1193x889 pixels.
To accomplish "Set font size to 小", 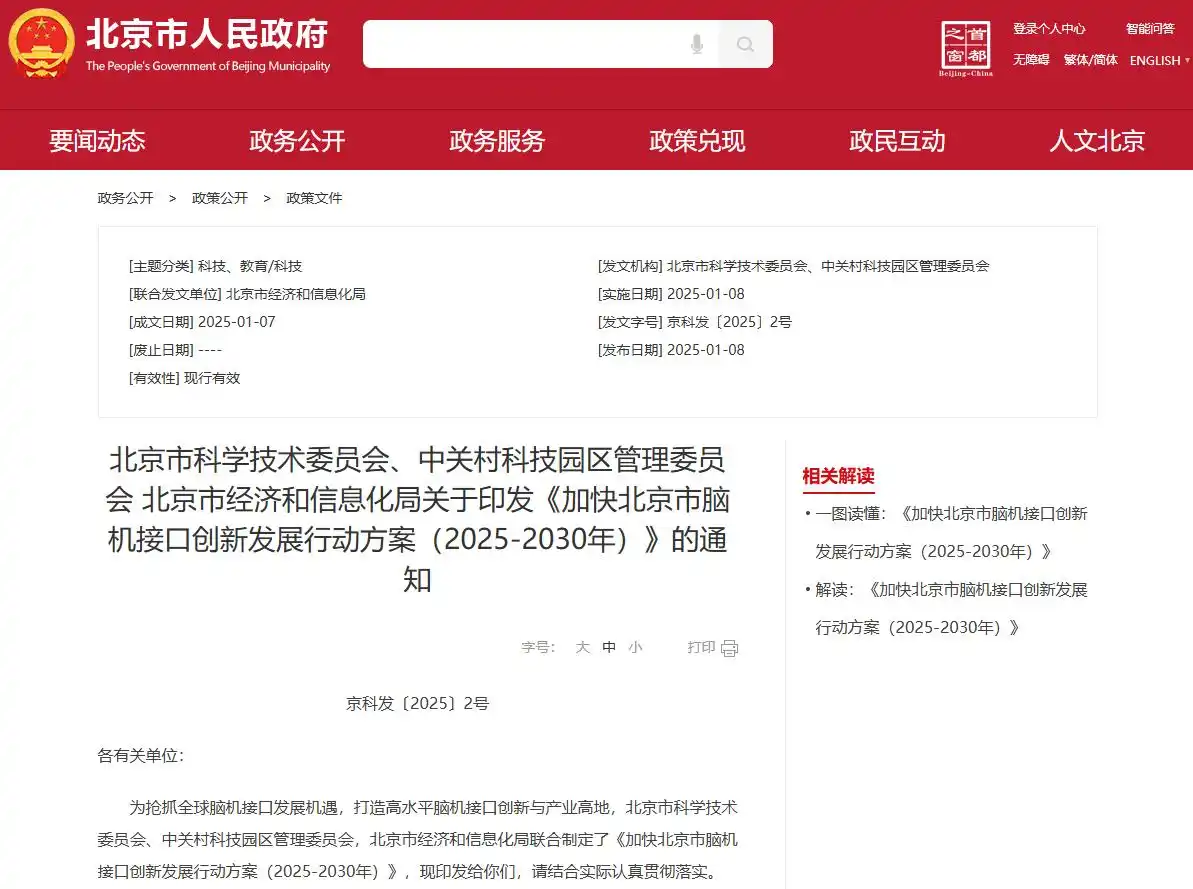I will (635, 647).
